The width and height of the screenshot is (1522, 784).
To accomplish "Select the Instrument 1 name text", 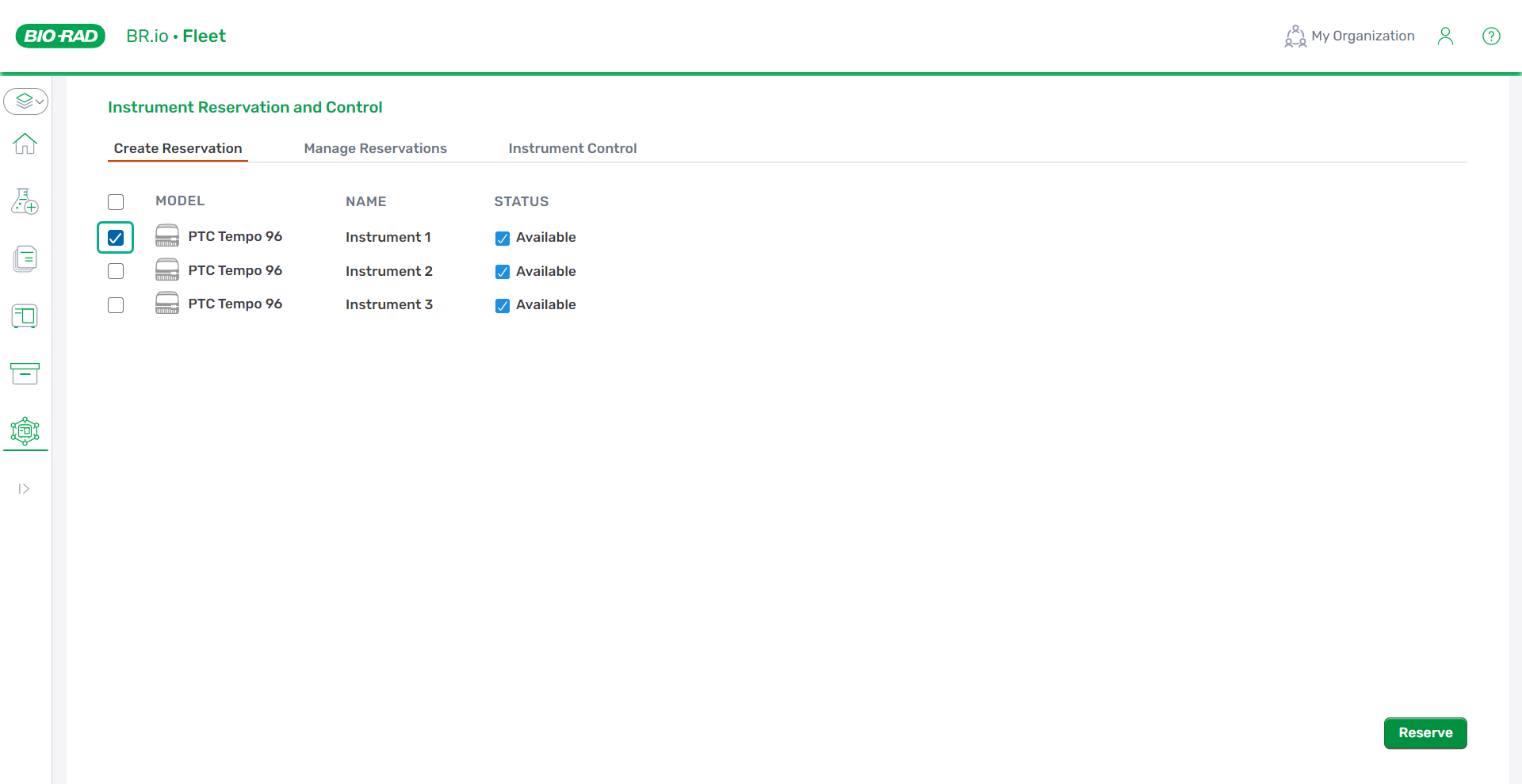I will (x=388, y=237).
